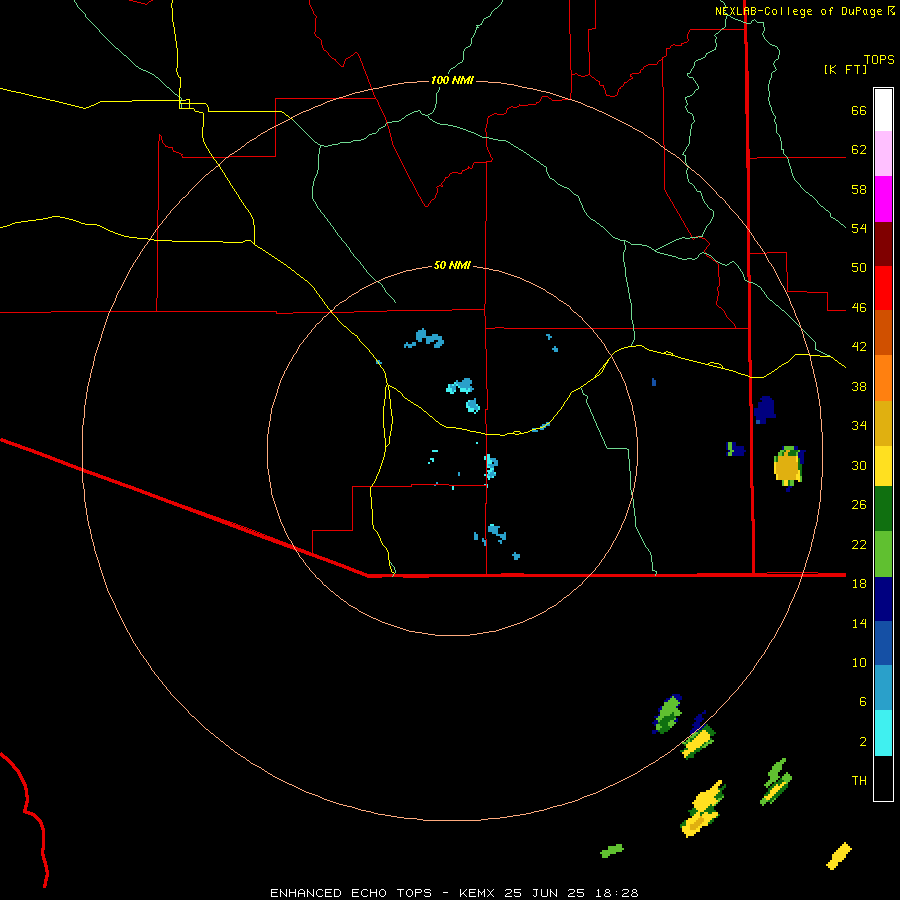Click the legend value 46
The height and width of the screenshot is (900, 900).
[x=859, y=308]
